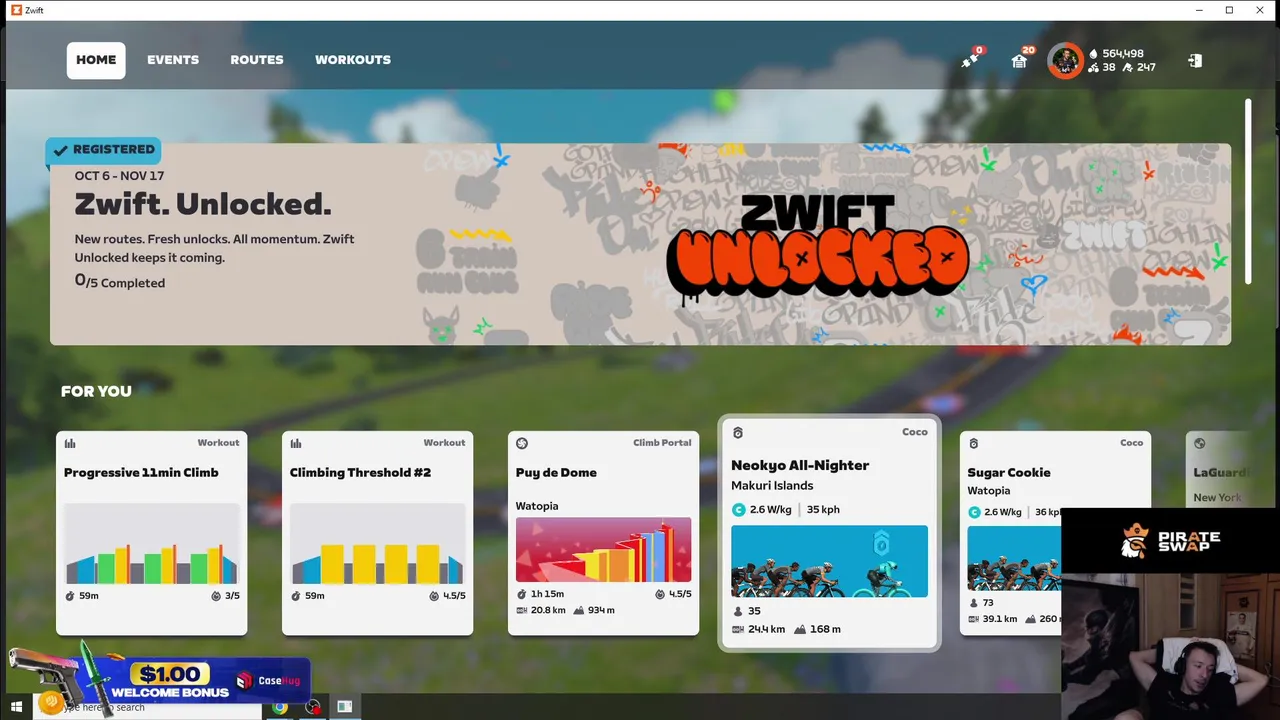Click the '934 m' elevation on Puy de Dome
Screen dimensions: 1280x720
[601, 610]
